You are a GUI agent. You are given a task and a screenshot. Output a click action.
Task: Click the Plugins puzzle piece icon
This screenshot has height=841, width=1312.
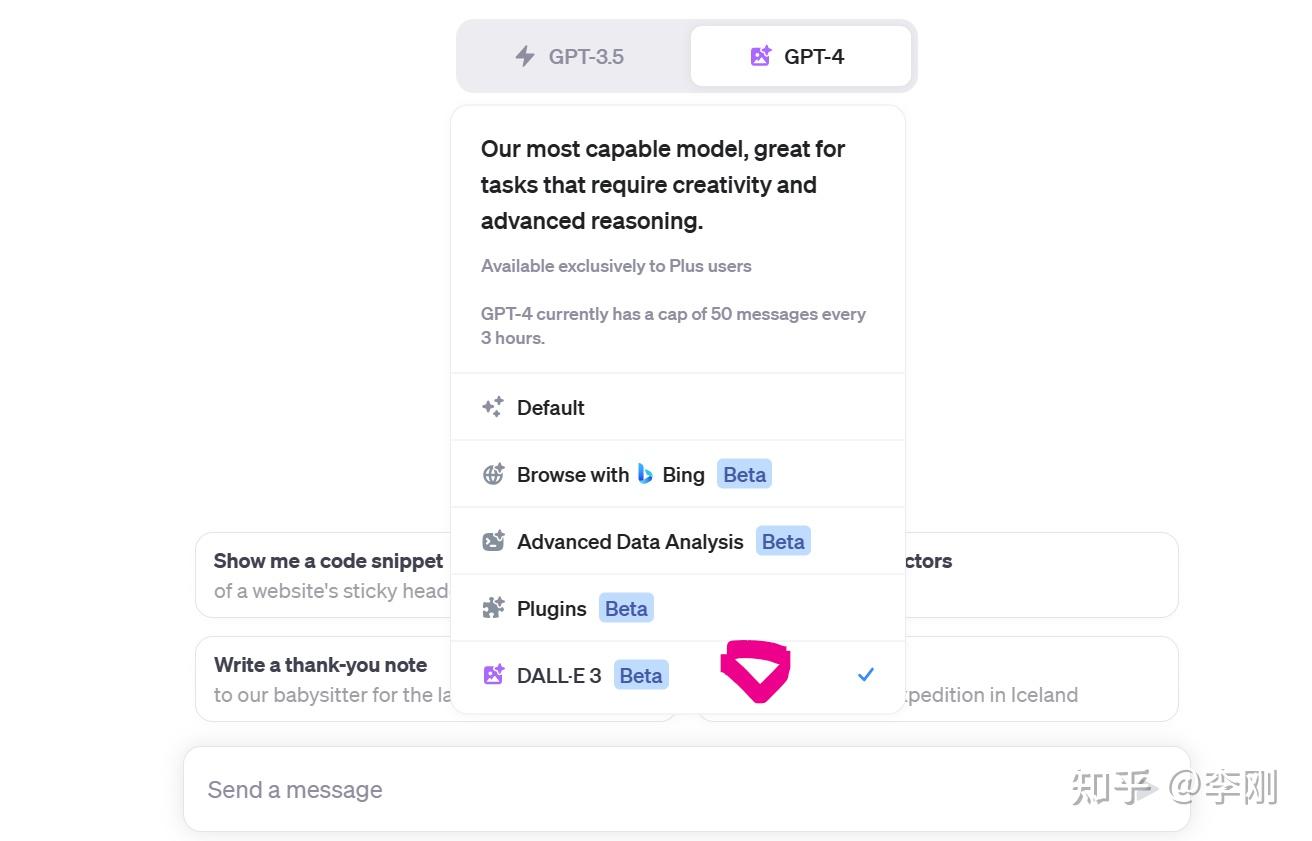pos(493,608)
